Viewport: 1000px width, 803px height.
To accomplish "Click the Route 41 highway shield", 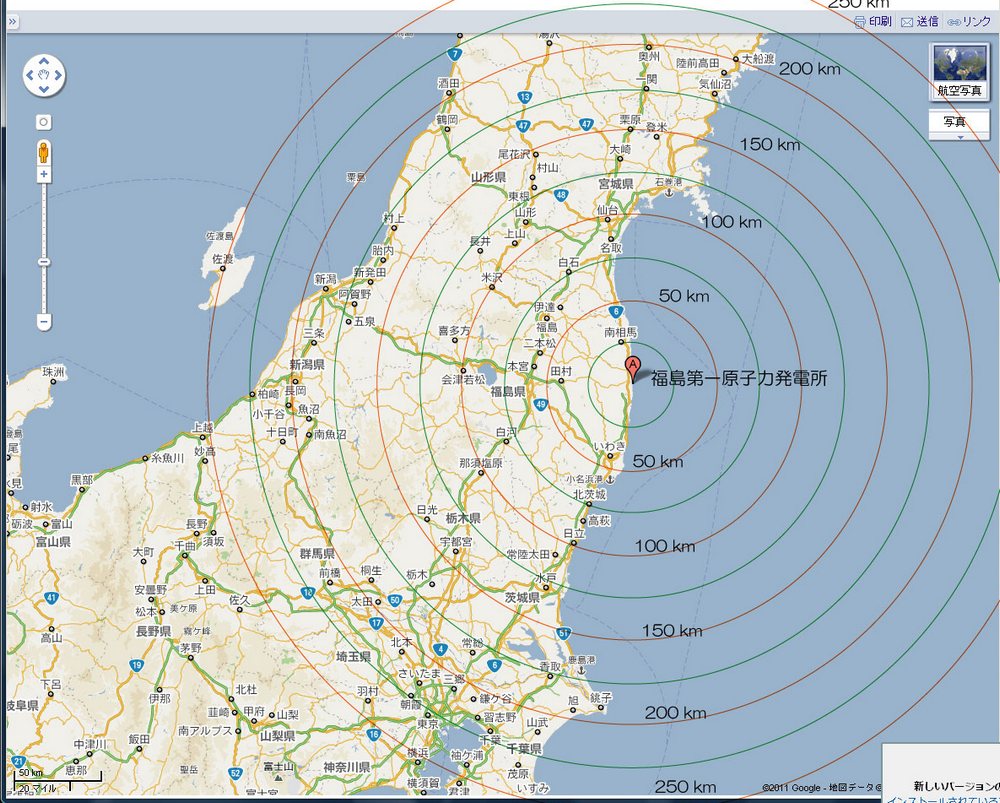I will (51, 598).
